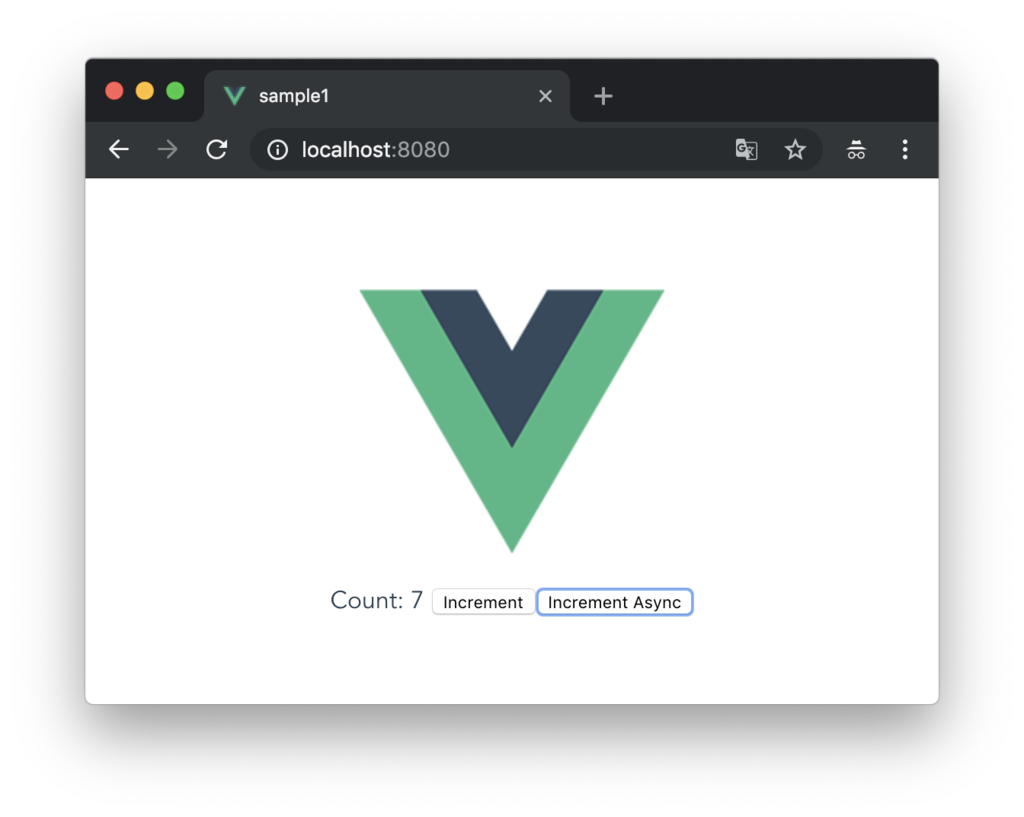This screenshot has height=817, width=1024.
Task: Close the sample1 tab
Action: tap(545, 96)
